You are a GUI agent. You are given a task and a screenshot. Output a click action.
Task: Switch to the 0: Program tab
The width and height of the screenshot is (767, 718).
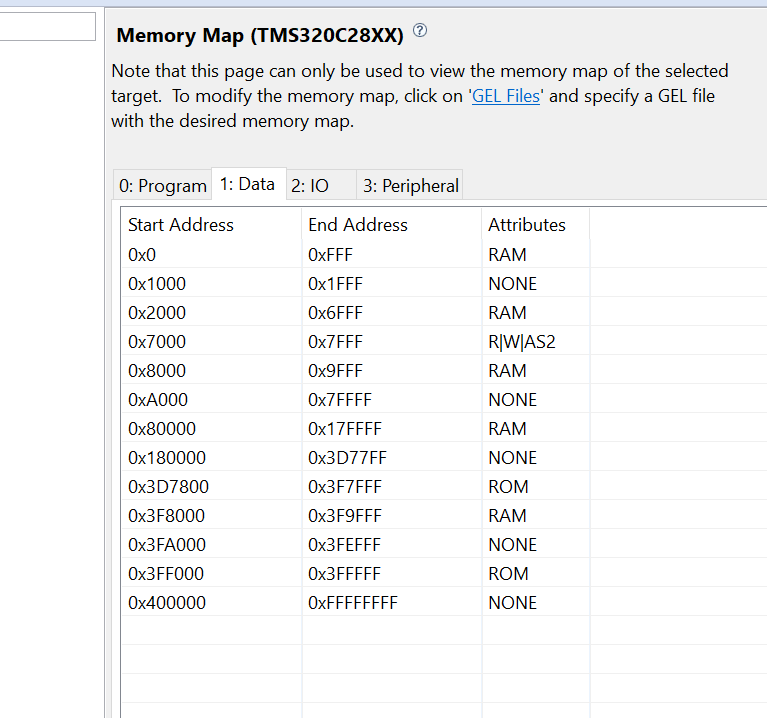[x=163, y=186]
